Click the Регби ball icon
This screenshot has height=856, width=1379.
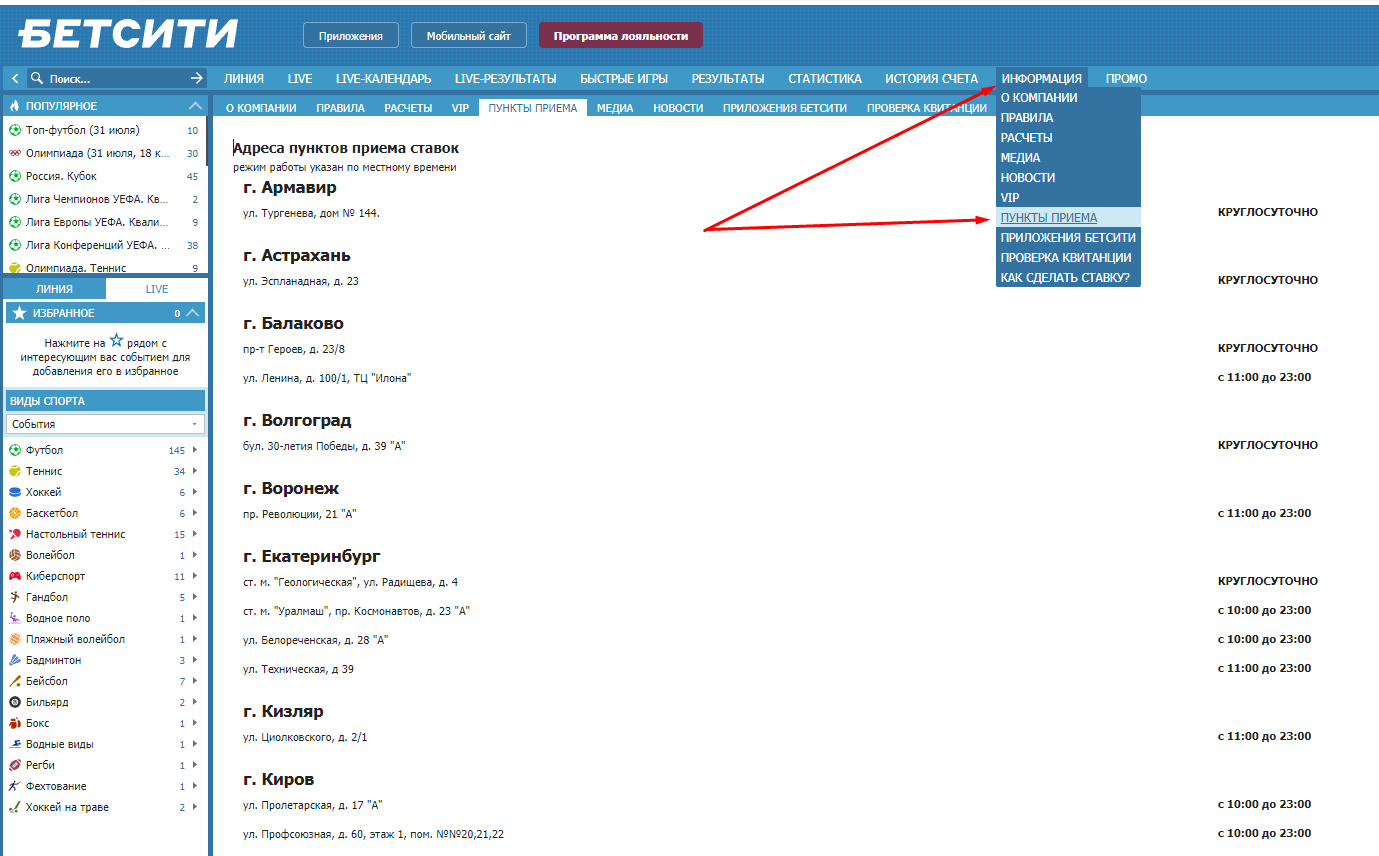(x=15, y=765)
